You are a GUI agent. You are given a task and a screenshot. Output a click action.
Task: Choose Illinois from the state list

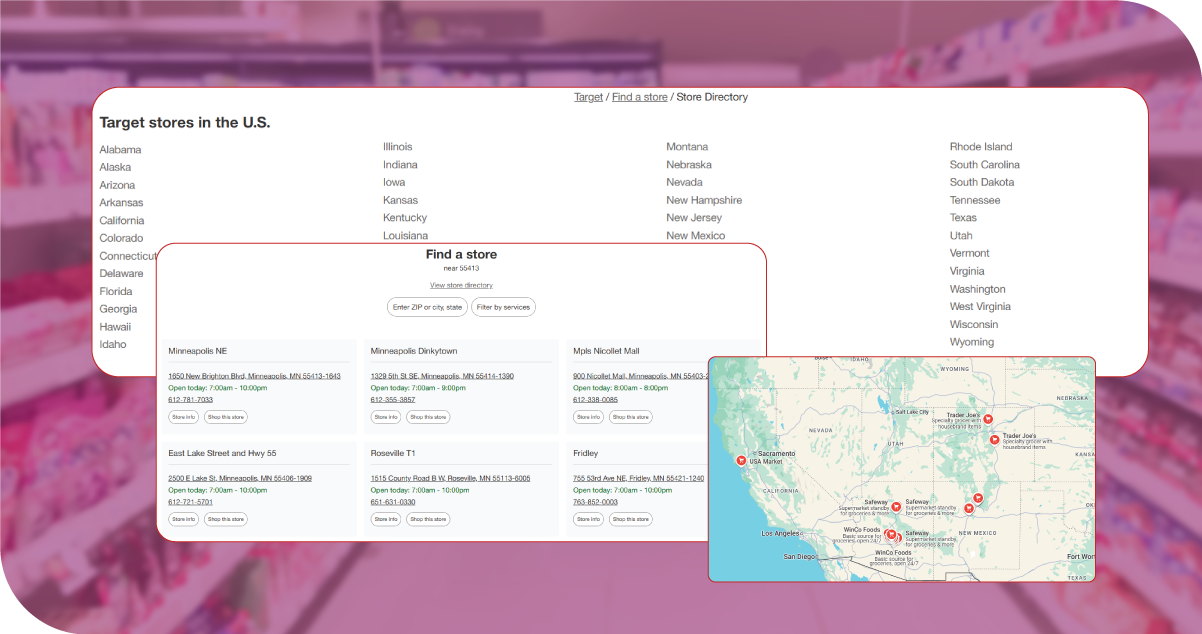pyautogui.click(x=397, y=147)
